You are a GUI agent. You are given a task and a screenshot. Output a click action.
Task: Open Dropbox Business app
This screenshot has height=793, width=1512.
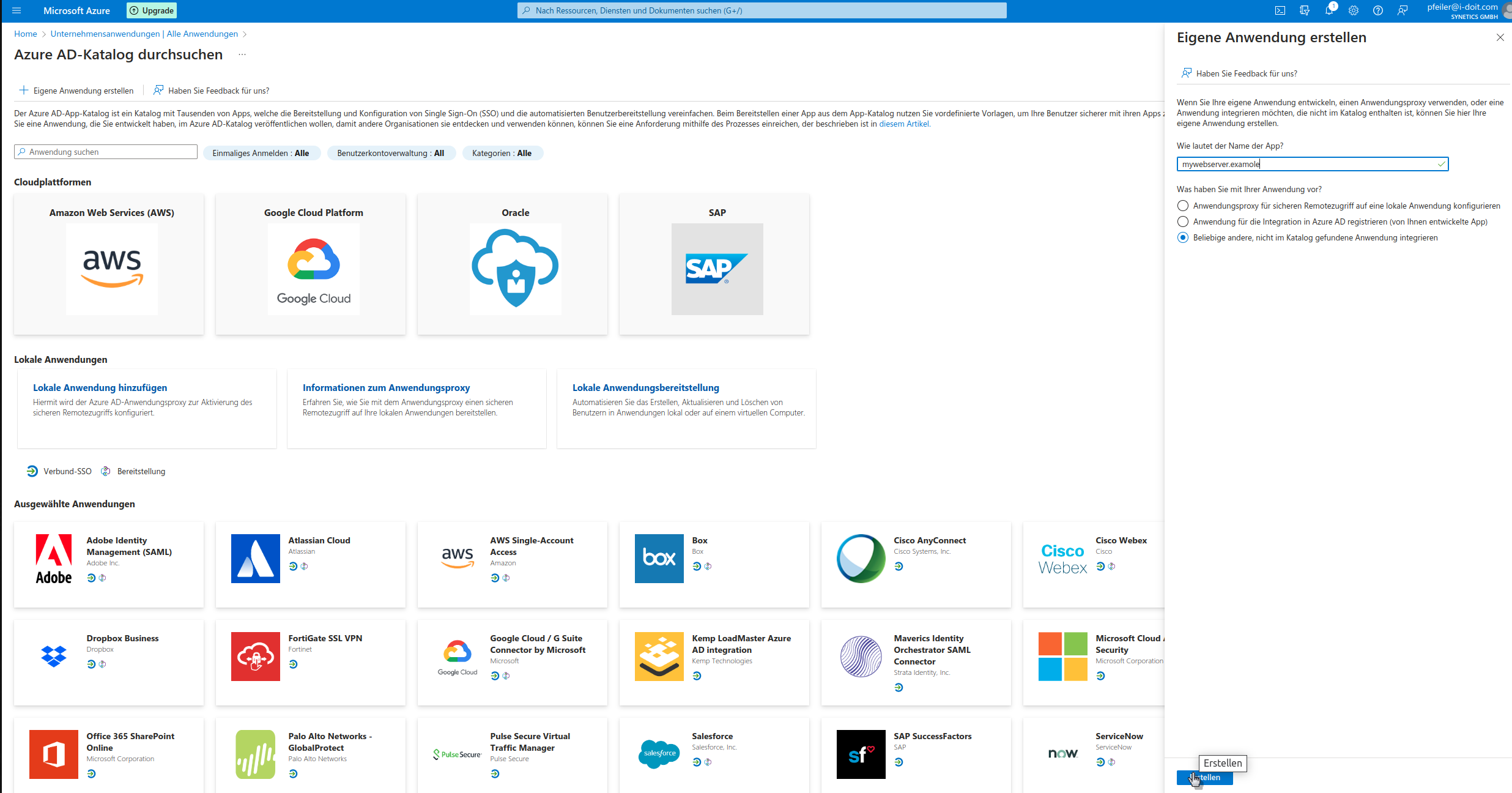109,663
